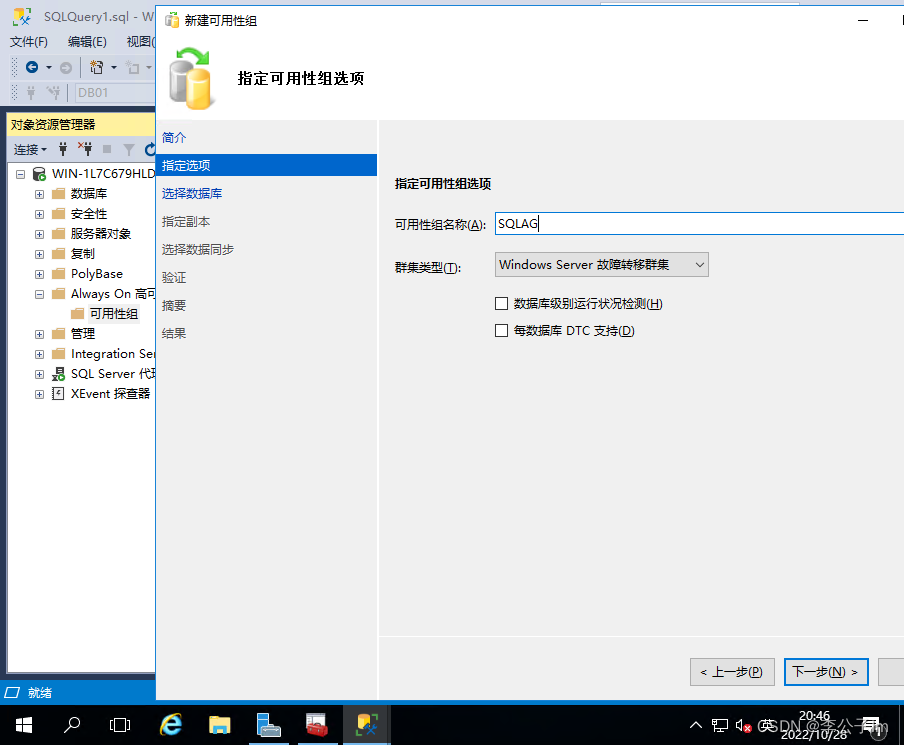Select the 安全性 tree item

point(89,214)
